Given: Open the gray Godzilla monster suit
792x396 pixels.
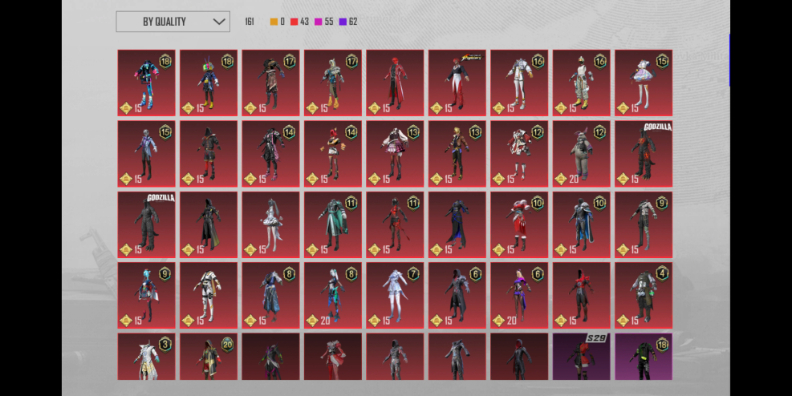Looking at the screenshot, I should coord(146,225).
